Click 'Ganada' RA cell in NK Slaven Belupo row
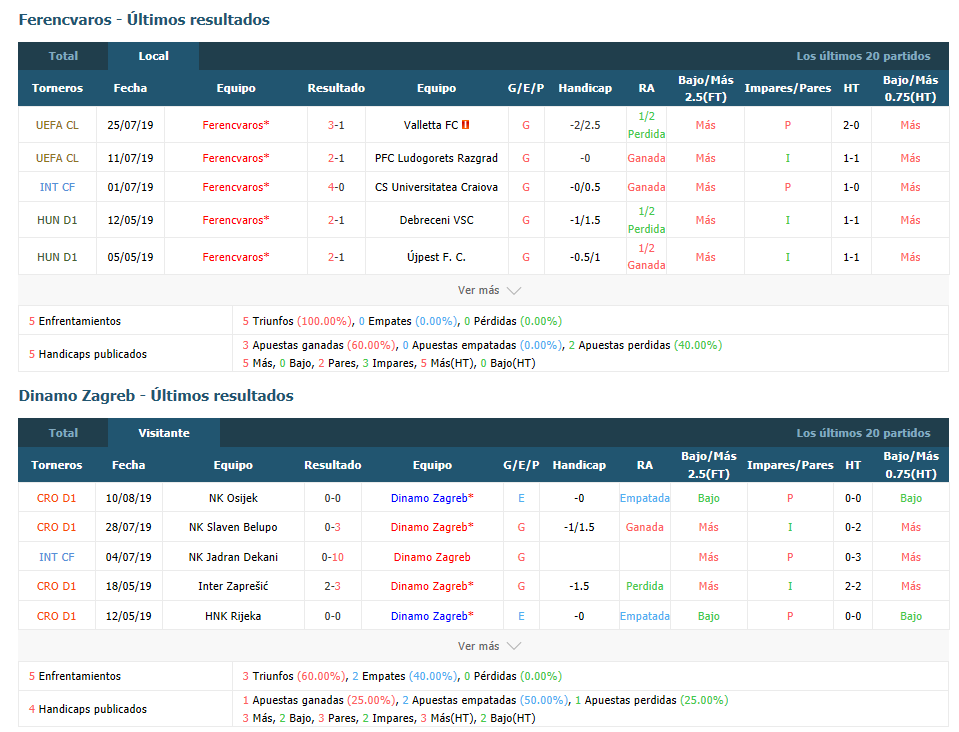The height and width of the screenshot is (732, 959). point(645,527)
